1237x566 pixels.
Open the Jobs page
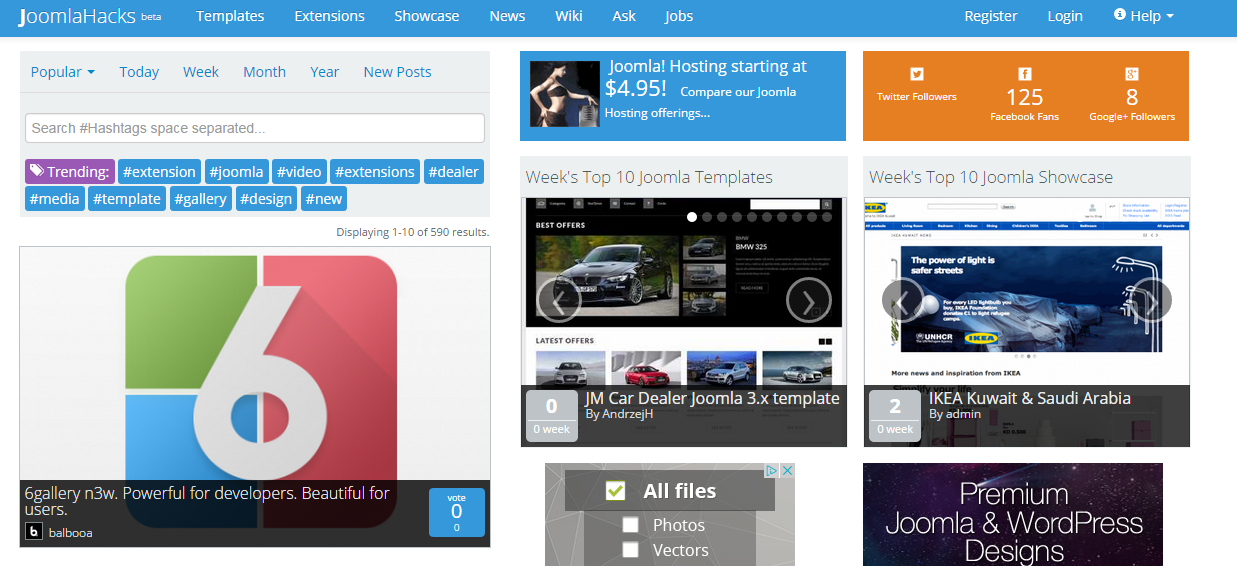(x=679, y=16)
